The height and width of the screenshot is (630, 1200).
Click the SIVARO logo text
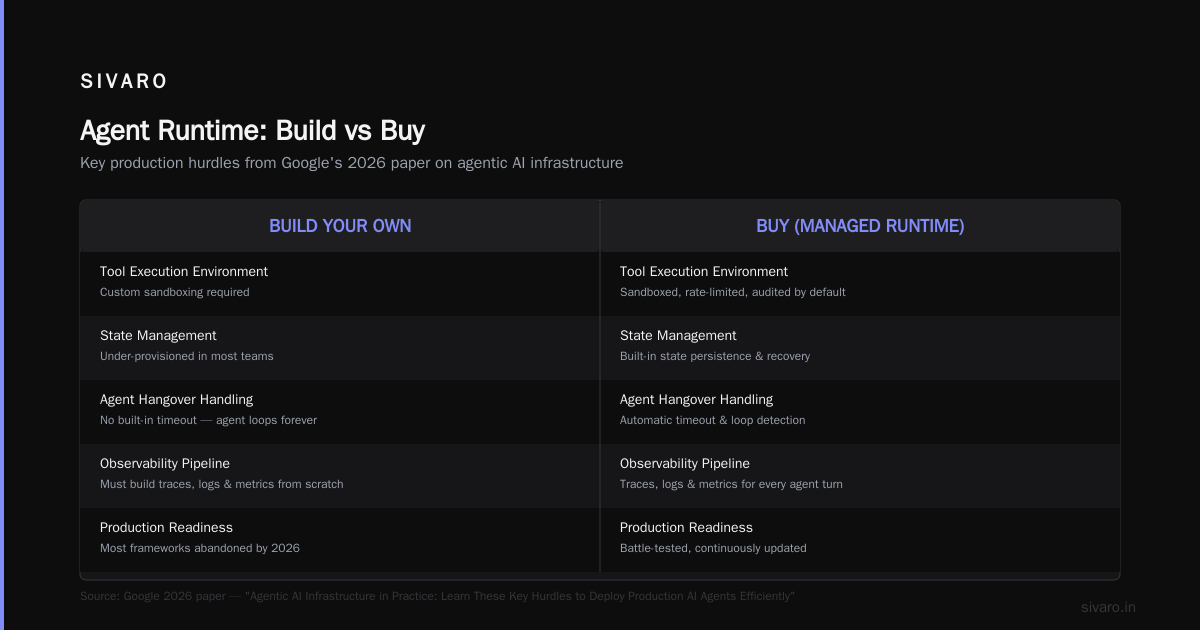click(x=124, y=82)
